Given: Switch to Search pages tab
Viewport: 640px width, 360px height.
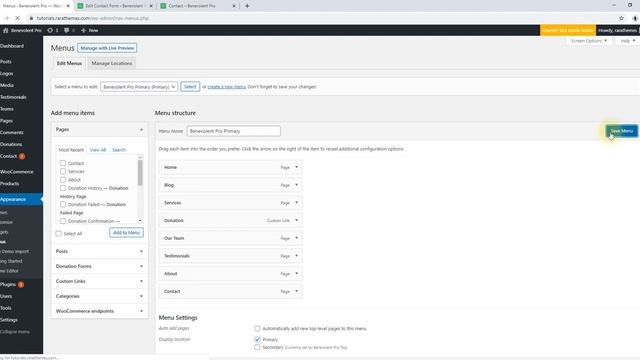Looking at the screenshot, I should (119, 150).
